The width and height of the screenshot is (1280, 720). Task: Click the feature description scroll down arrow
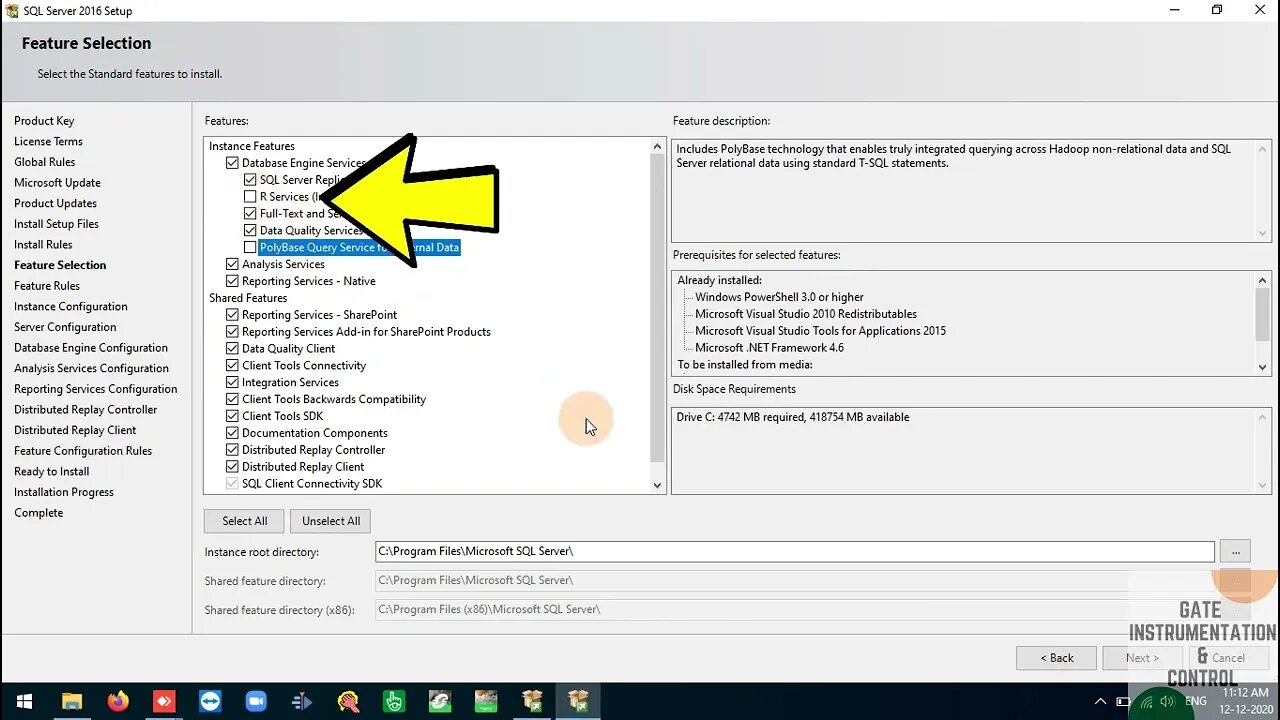(x=1262, y=234)
